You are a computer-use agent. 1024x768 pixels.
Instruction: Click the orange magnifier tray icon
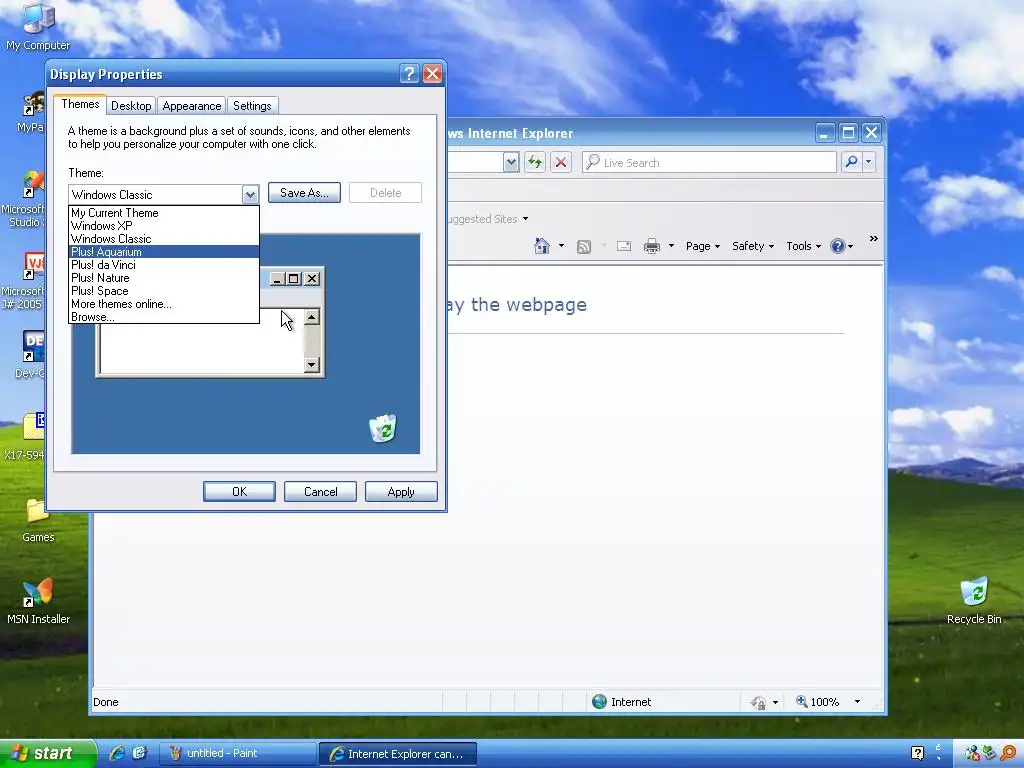[1008, 754]
